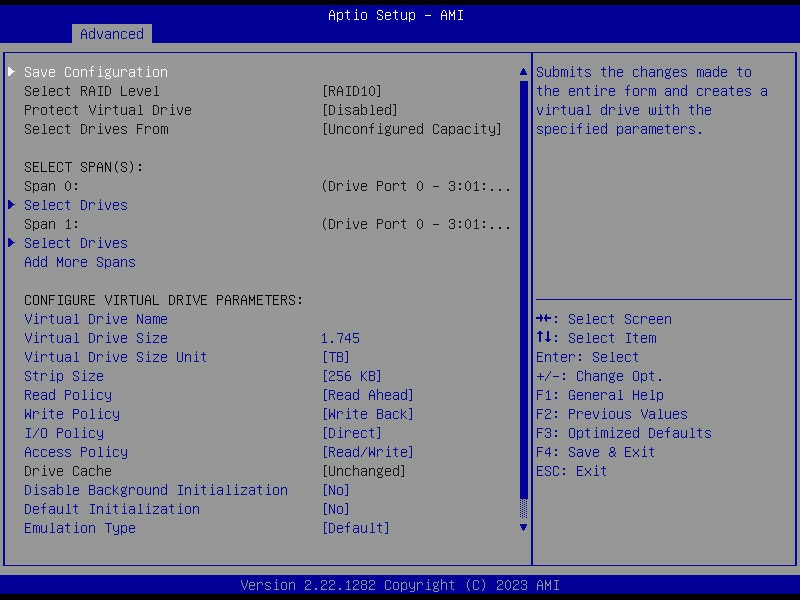Click CONFIGURE VIRTUAL DRIVE PARAMETERS heading
The image size is (800, 600).
click(x=164, y=300)
